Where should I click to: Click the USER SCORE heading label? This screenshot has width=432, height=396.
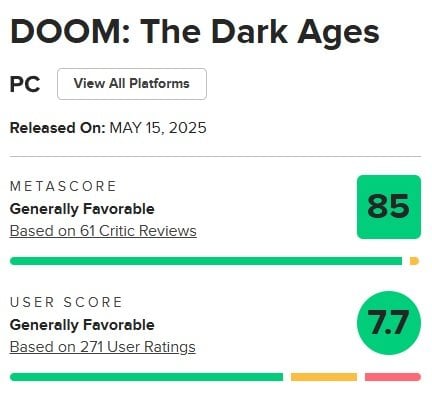(66, 302)
